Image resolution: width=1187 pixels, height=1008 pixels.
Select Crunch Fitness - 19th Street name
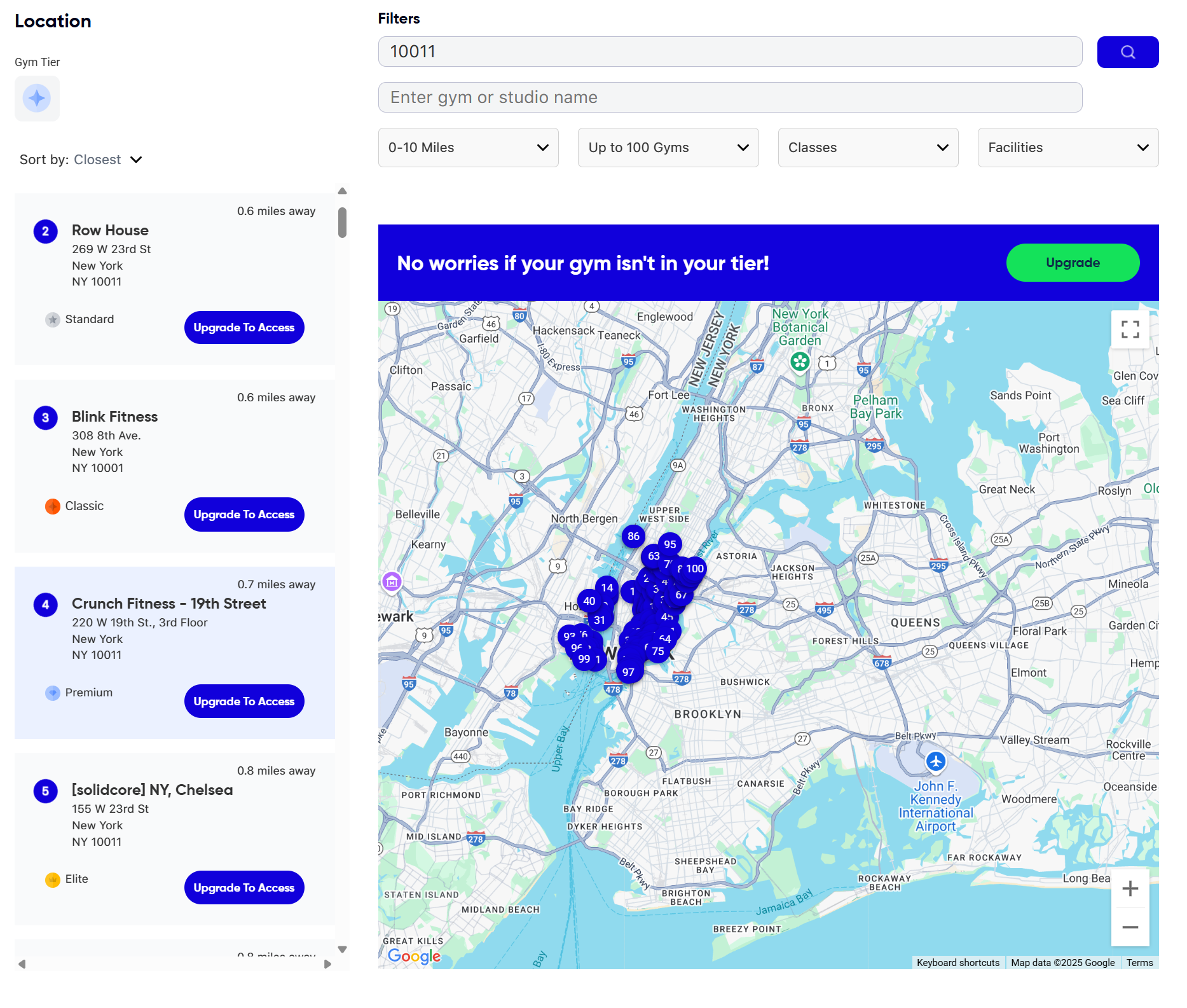point(169,604)
